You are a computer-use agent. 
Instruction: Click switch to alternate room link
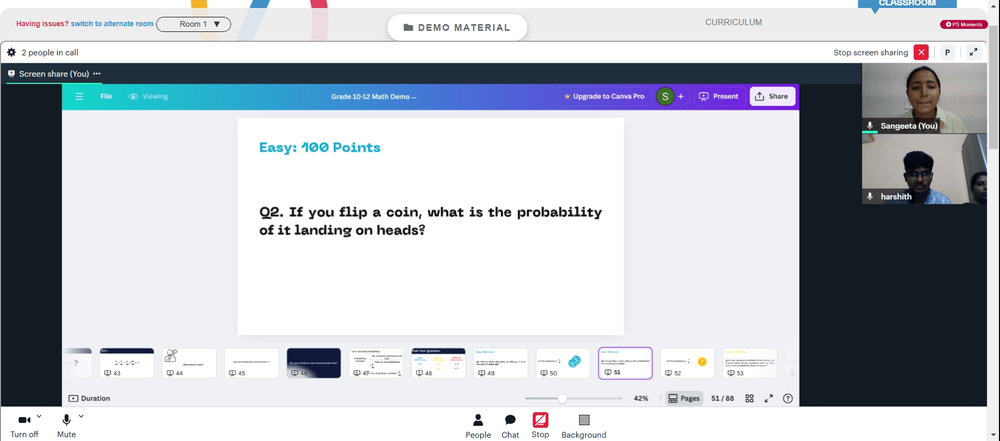coord(112,24)
